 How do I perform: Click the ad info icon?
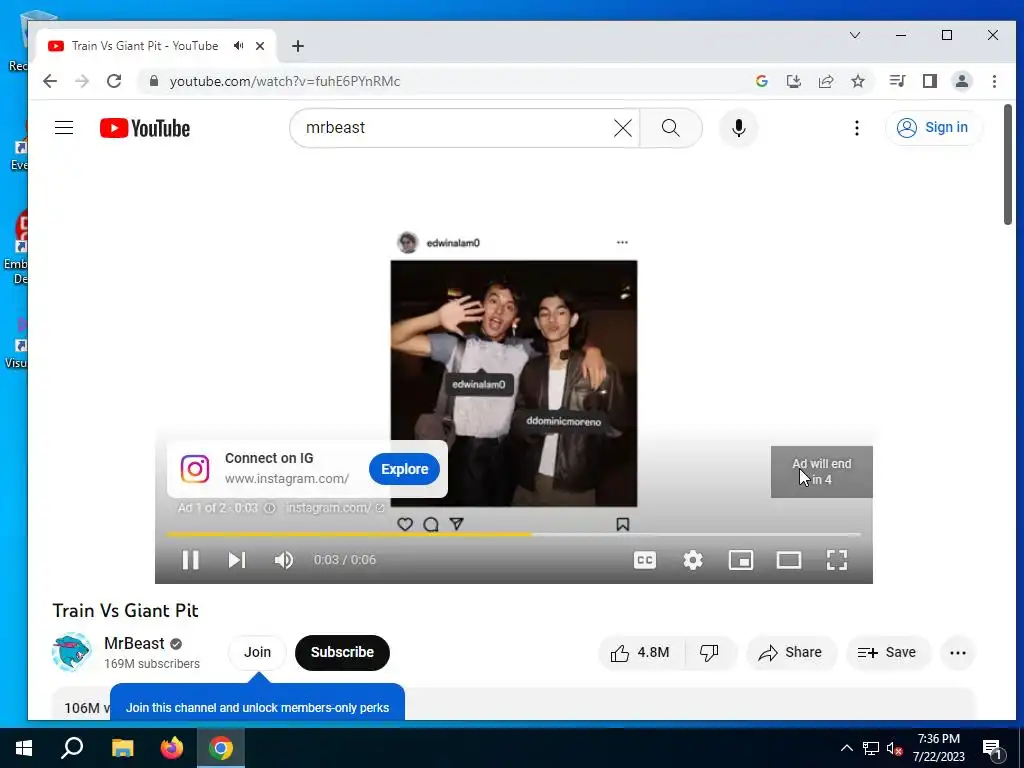269,507
